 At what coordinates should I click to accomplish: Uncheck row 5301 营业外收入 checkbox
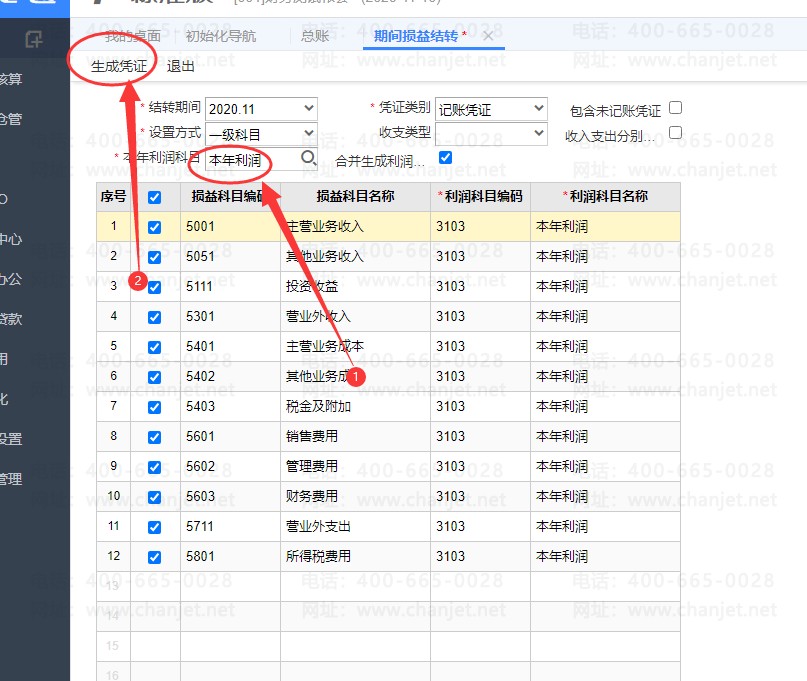pyautogui.click(x=154, y=317)
